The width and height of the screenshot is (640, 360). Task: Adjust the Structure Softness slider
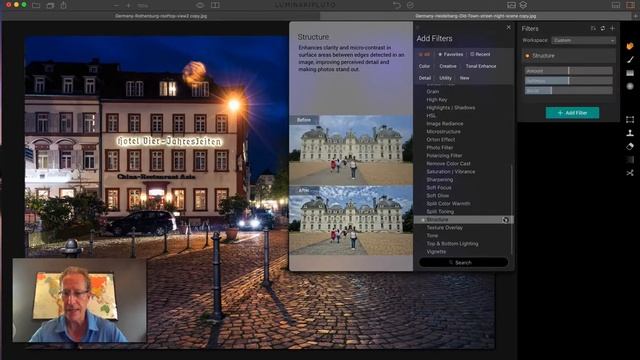pyautogui.click(x=569, y=81)
